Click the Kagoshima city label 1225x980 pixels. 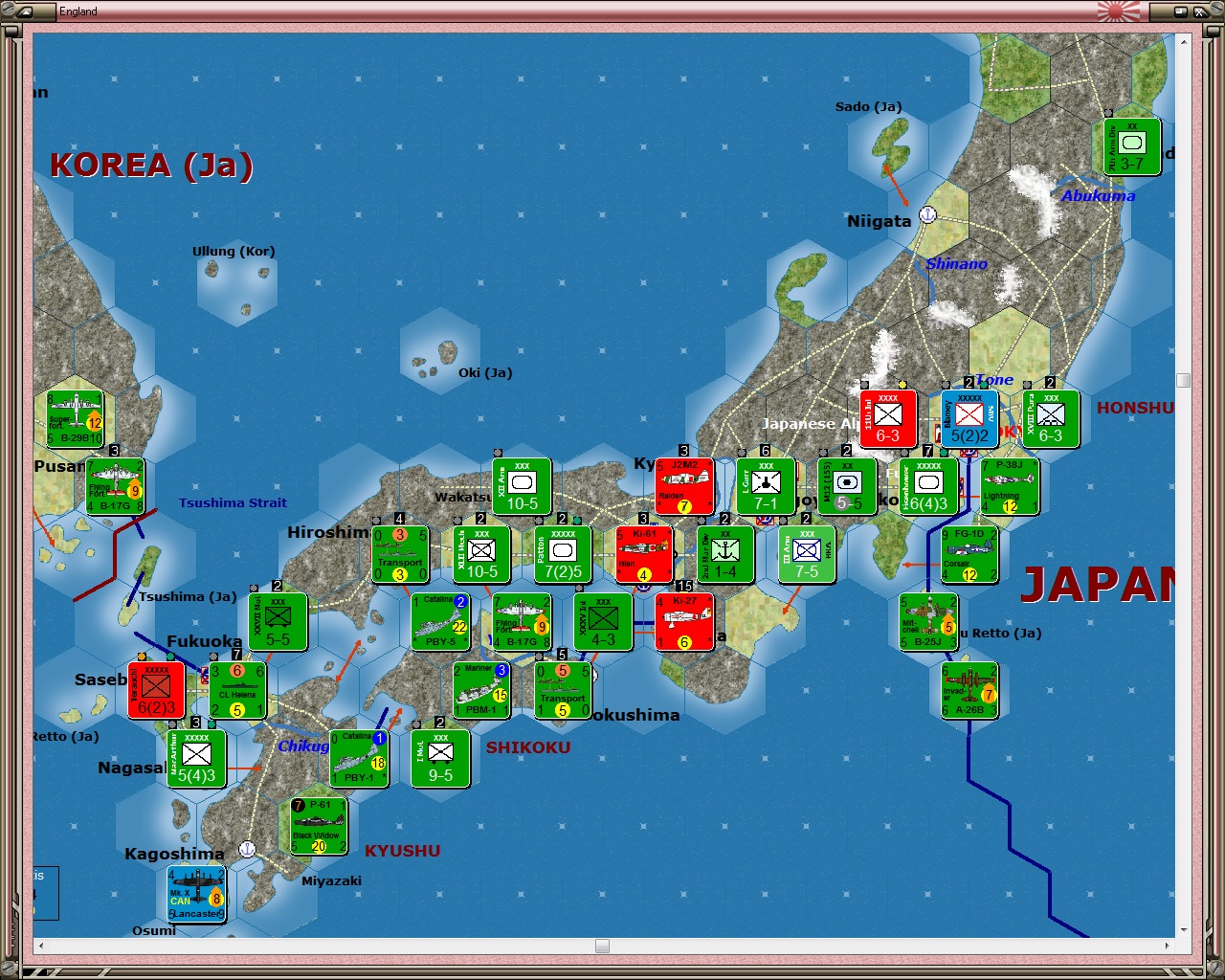pos(174,854)
